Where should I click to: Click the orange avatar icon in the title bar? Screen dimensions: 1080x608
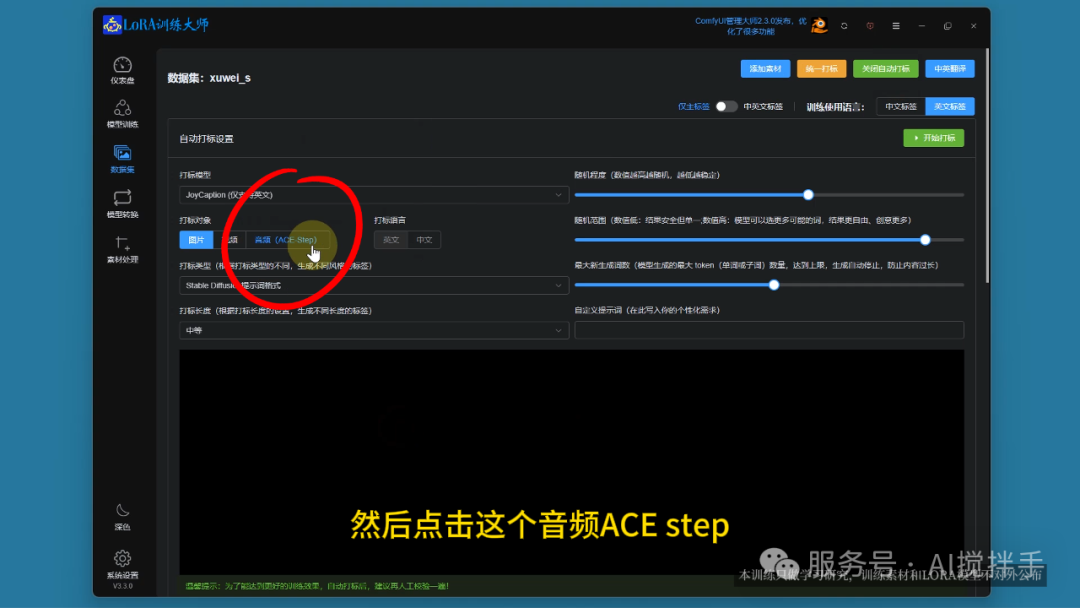(x=819, y=25)
